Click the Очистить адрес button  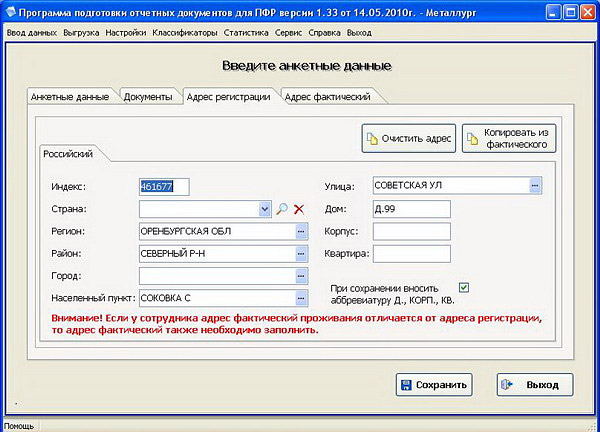(408, 138)
